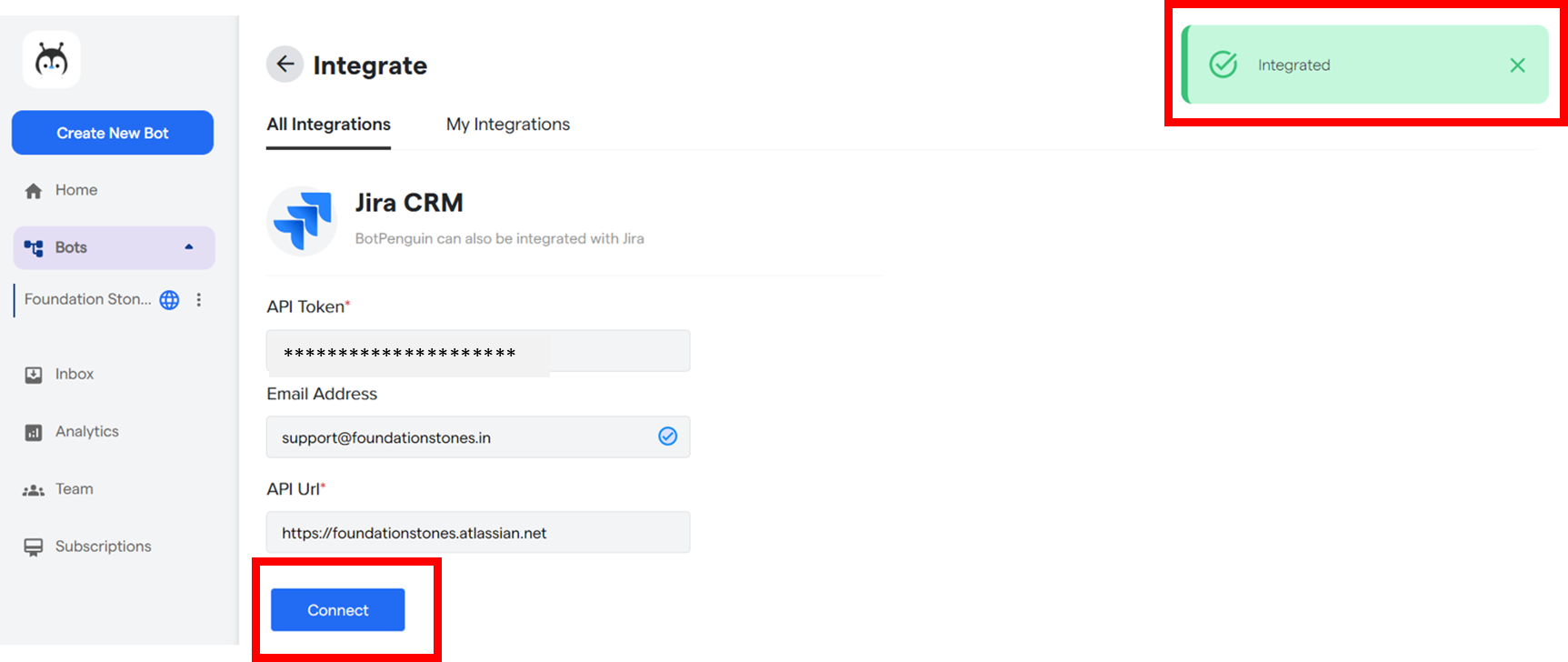Open the Subscriptions section
This screenshot has height=662, width=1568.
[103, 547]
